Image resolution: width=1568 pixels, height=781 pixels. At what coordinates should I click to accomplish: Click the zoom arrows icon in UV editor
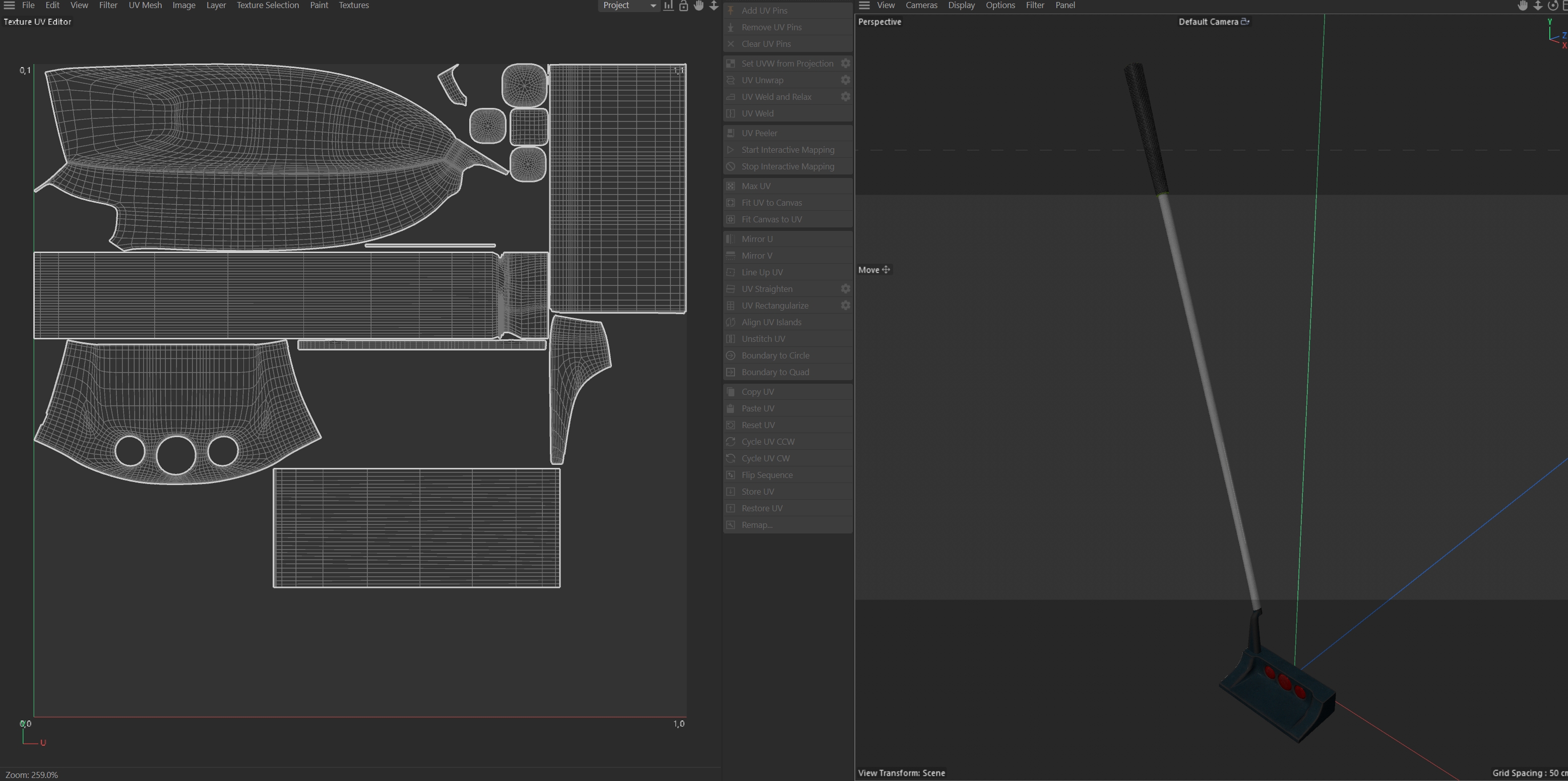pyautogui.click(x=714, y=6)
